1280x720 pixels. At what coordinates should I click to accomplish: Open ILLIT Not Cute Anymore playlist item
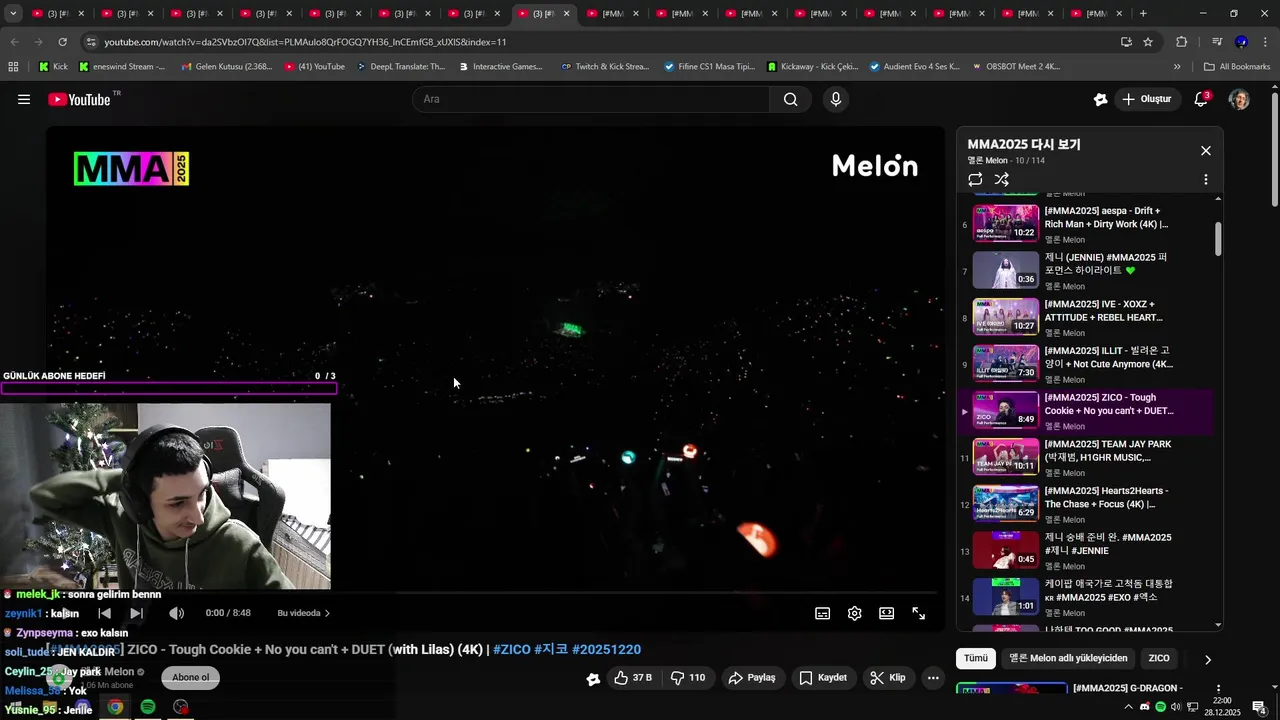click(1085, 364)
